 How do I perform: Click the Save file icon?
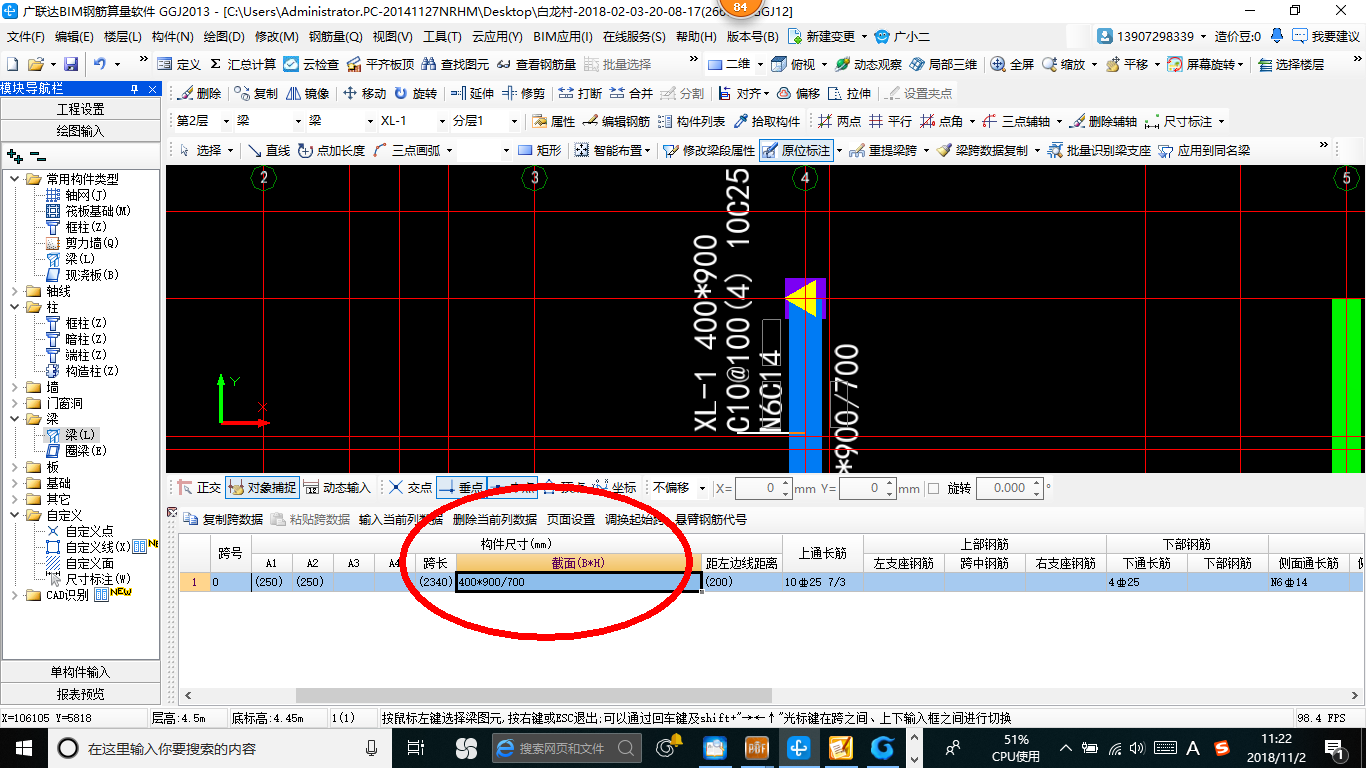[x=70, y=64]
